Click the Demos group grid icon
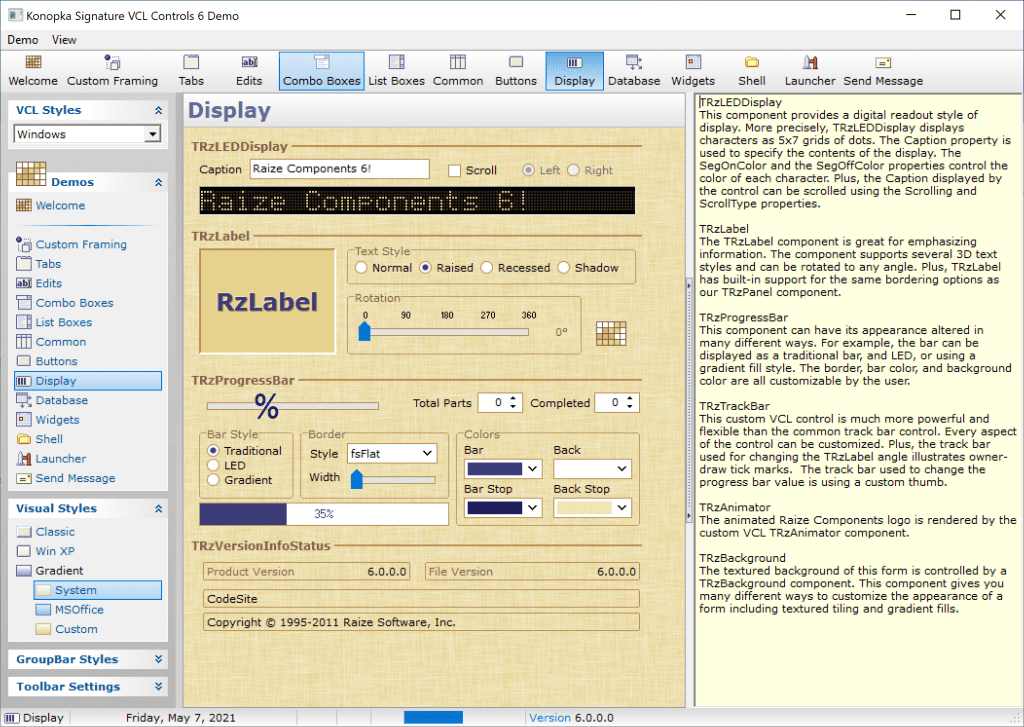 [31, 174]
